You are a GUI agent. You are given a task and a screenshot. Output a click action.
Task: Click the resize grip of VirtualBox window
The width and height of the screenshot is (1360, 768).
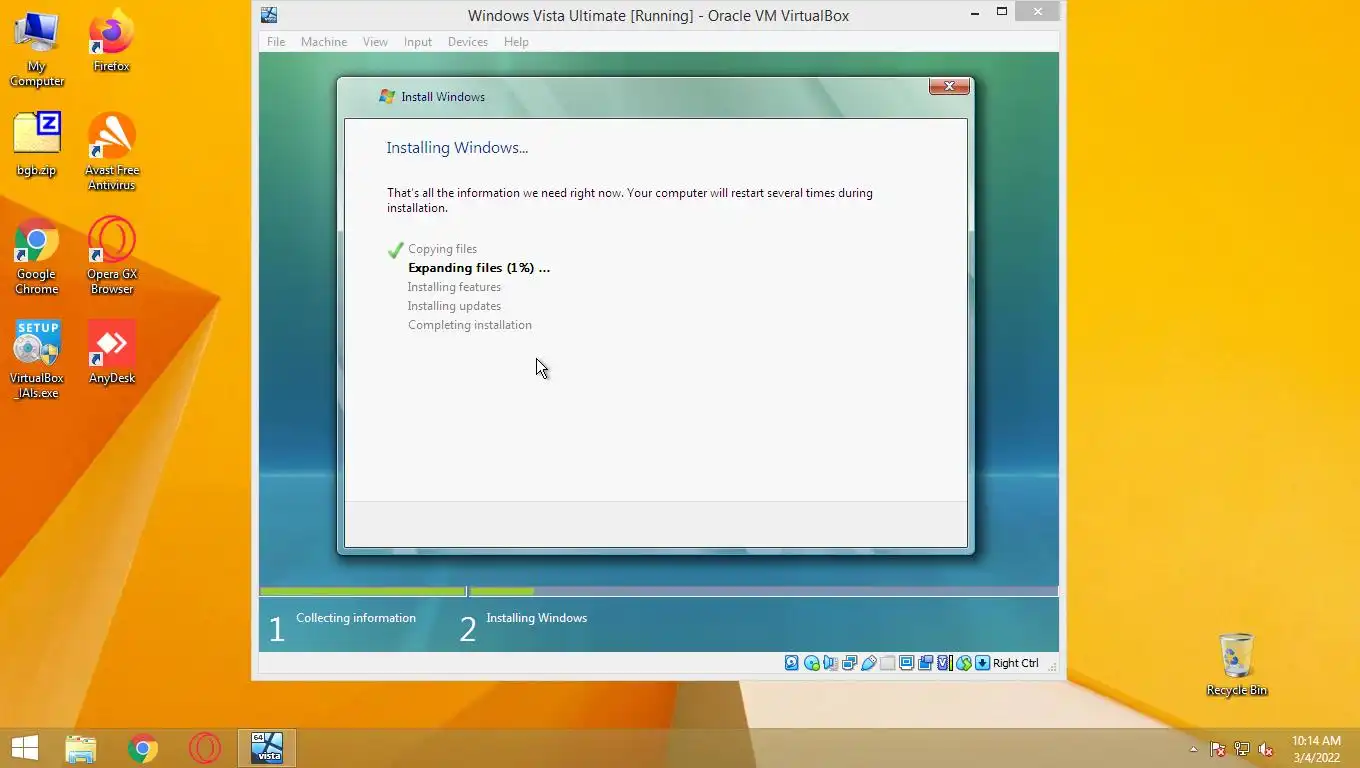(x=1052, y=666)
